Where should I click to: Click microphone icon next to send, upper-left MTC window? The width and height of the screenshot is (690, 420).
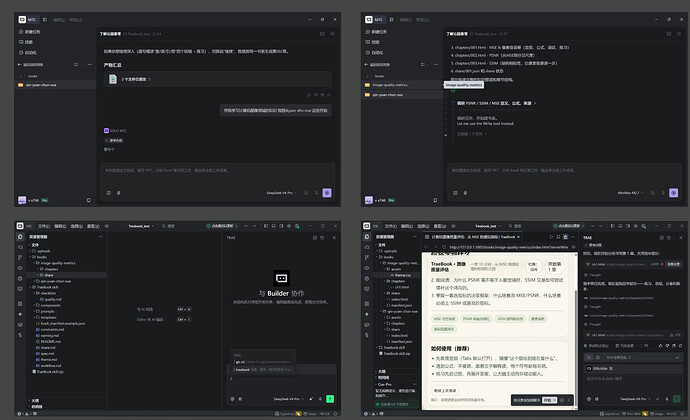click(316, 193)
